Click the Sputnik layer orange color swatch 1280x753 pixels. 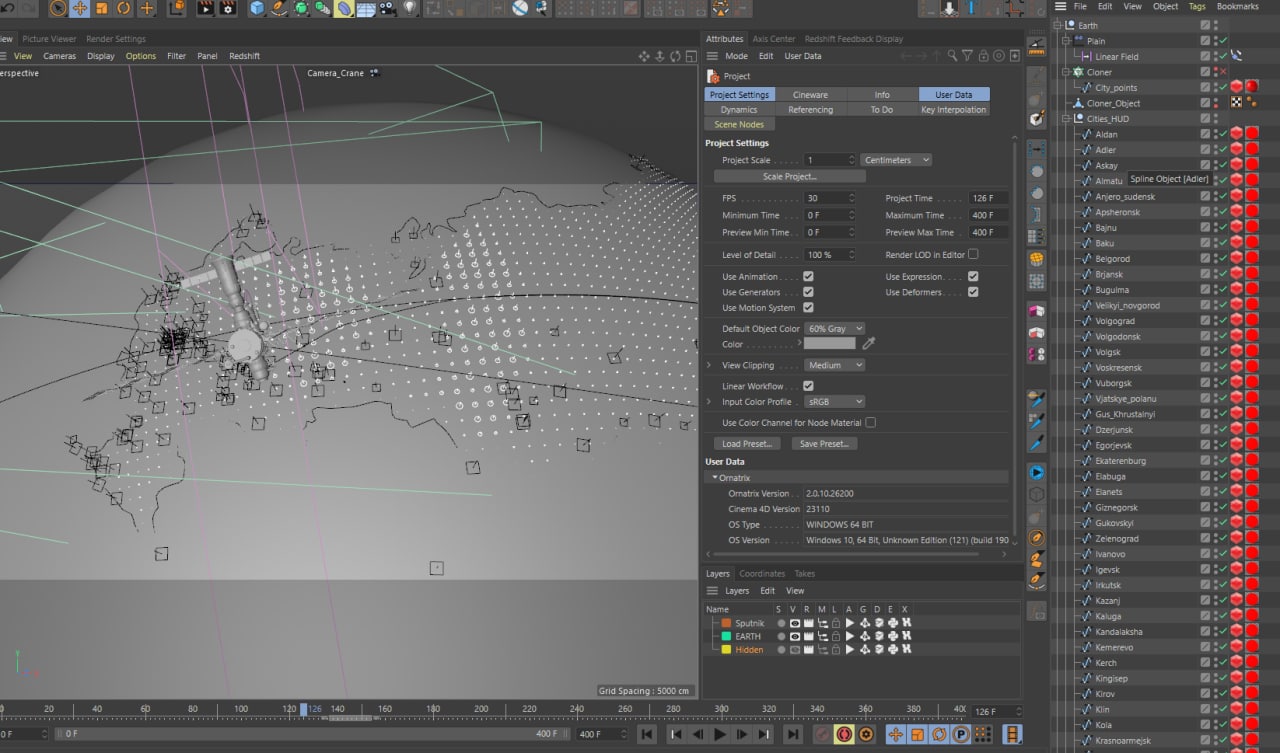(x=726, y=623)
